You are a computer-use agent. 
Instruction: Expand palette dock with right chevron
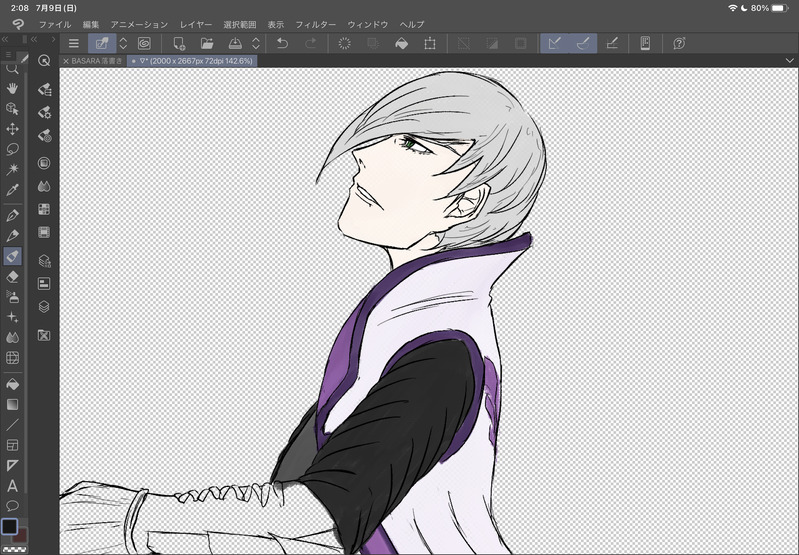(53, 39)
